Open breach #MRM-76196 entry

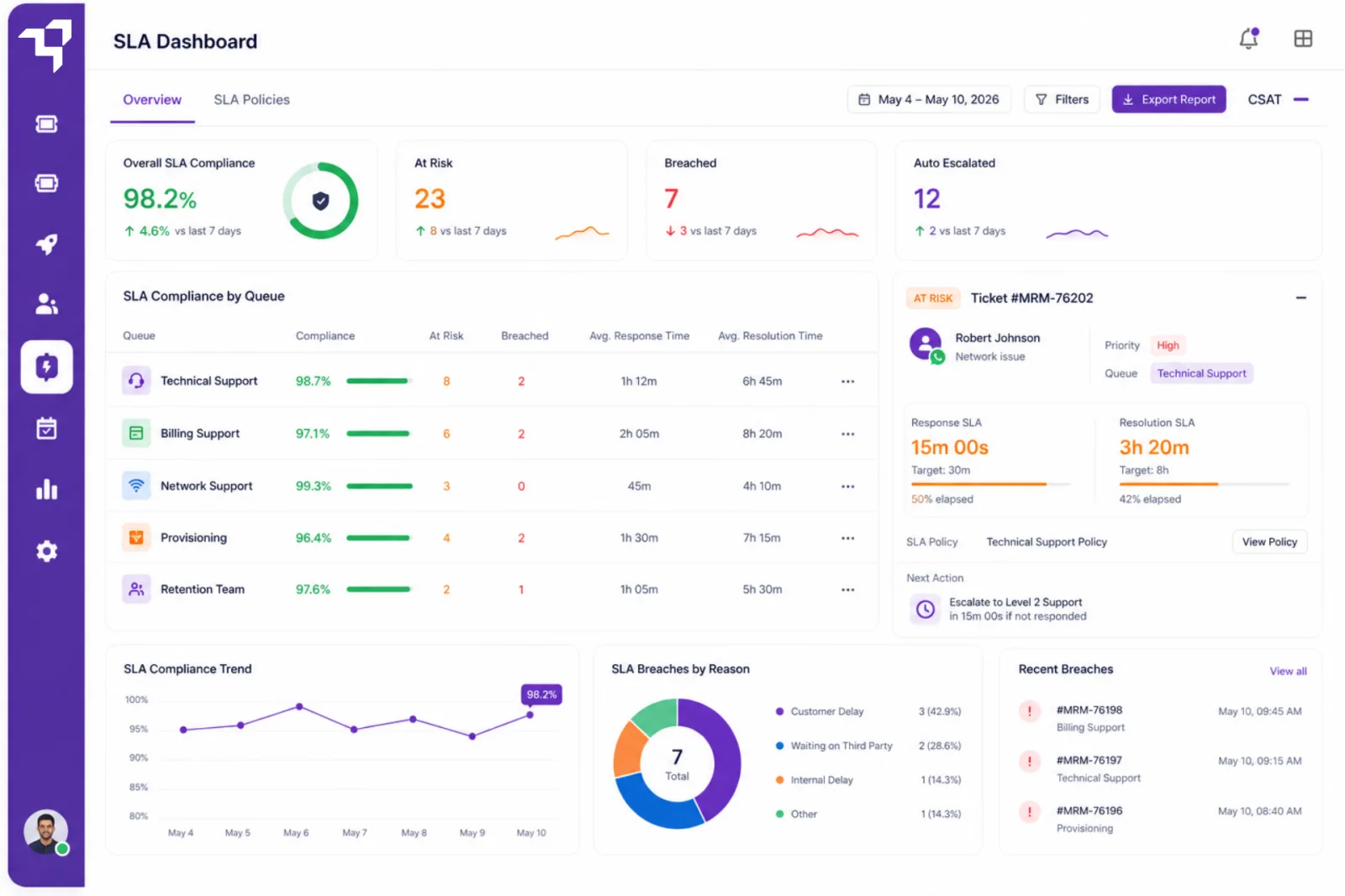coord(1160,820)
